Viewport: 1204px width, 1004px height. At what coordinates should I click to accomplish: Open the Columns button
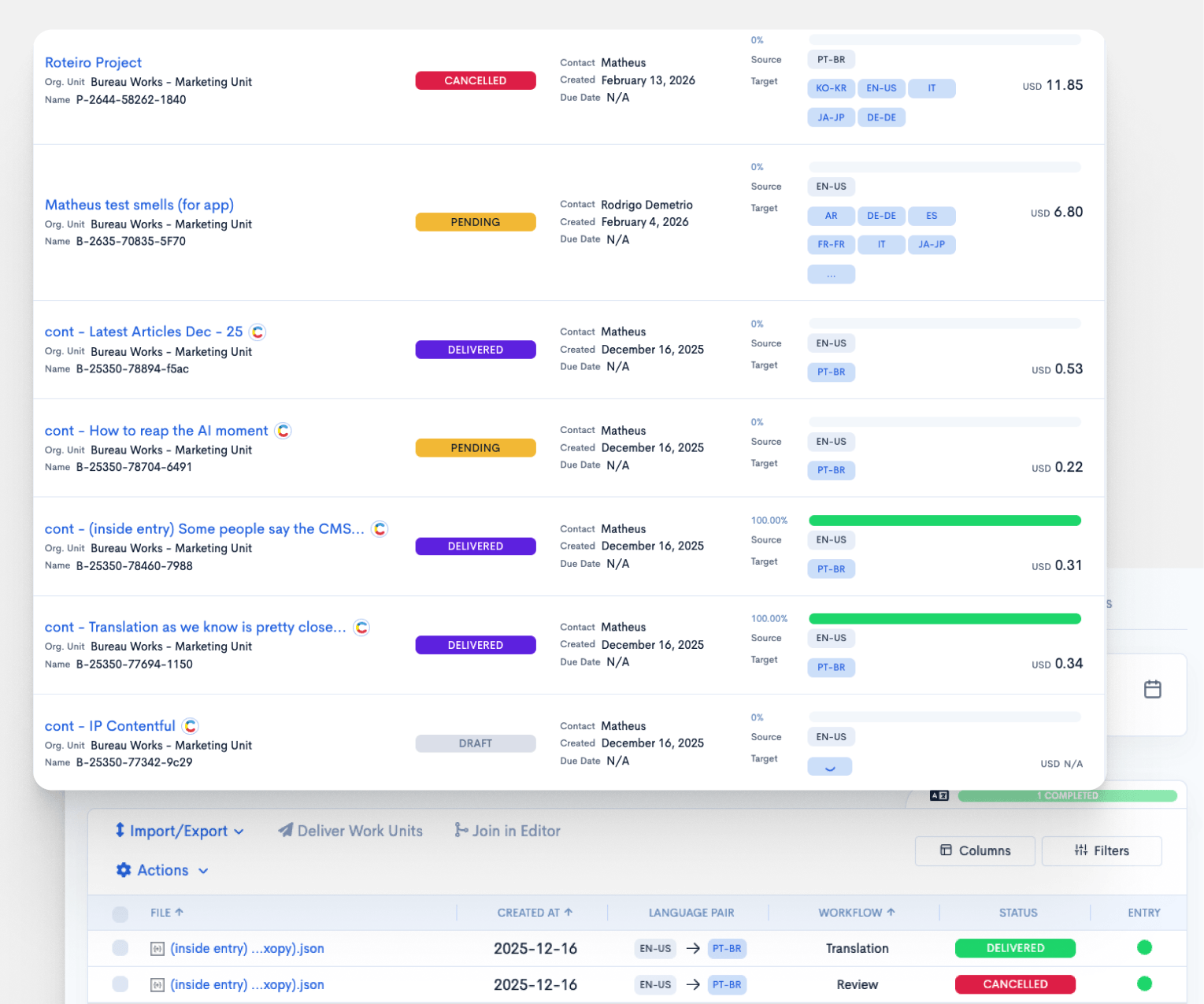975,851
